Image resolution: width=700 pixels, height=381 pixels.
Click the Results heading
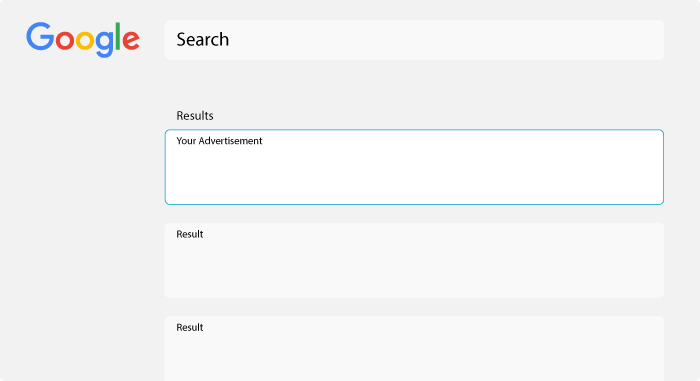(x=195, y=116)
